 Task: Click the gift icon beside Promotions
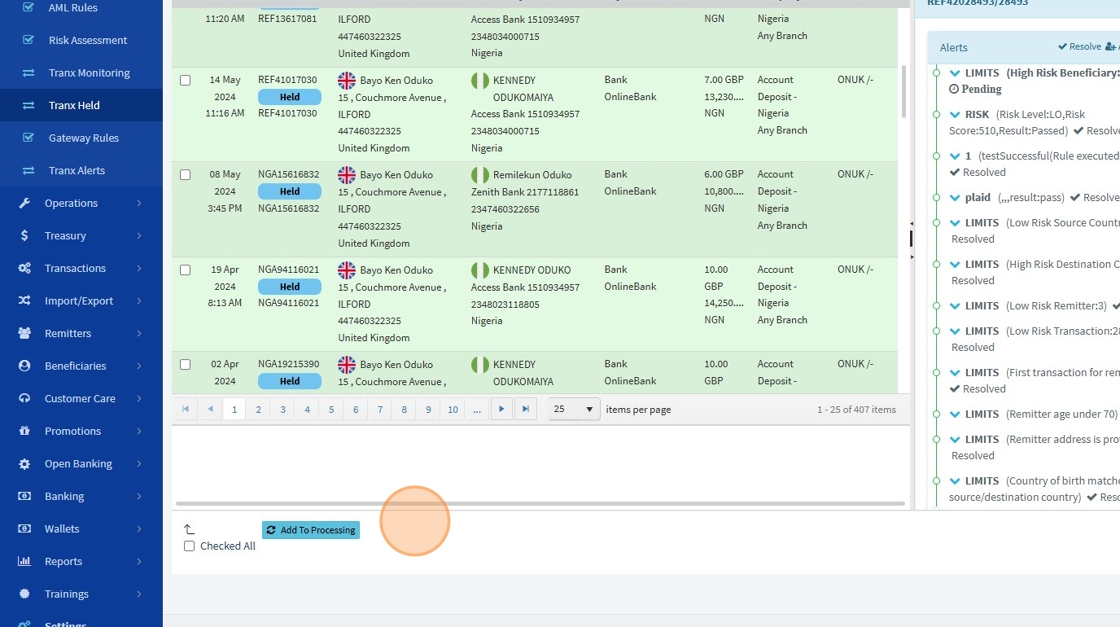[x=24, y=431]
